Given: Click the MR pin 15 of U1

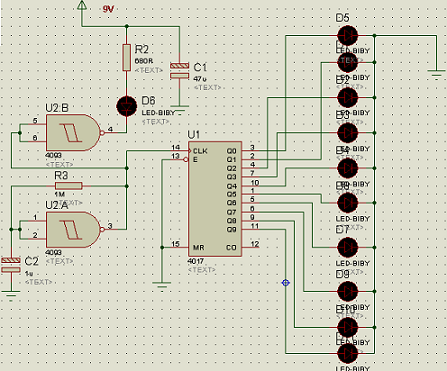Looking at the screenshot, I should click(180, 247).
